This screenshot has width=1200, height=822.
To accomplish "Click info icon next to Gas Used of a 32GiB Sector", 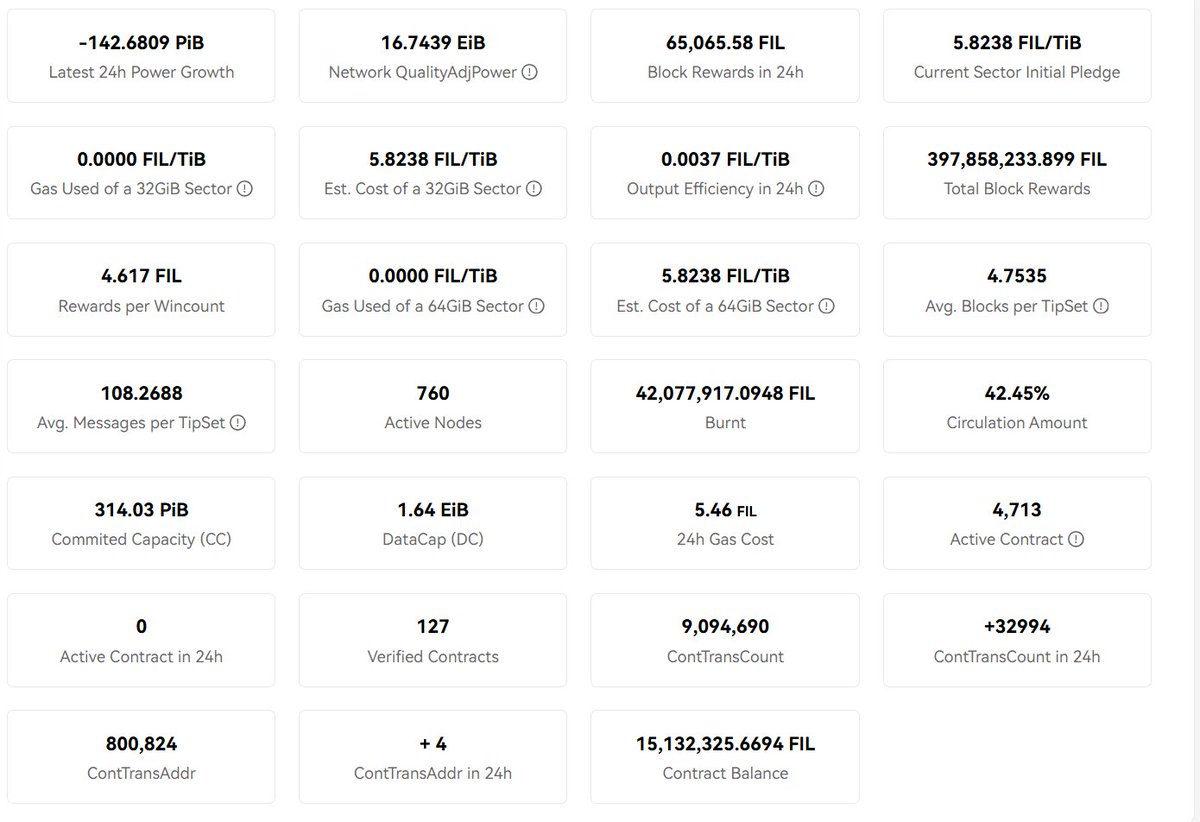I will point(244,189).
